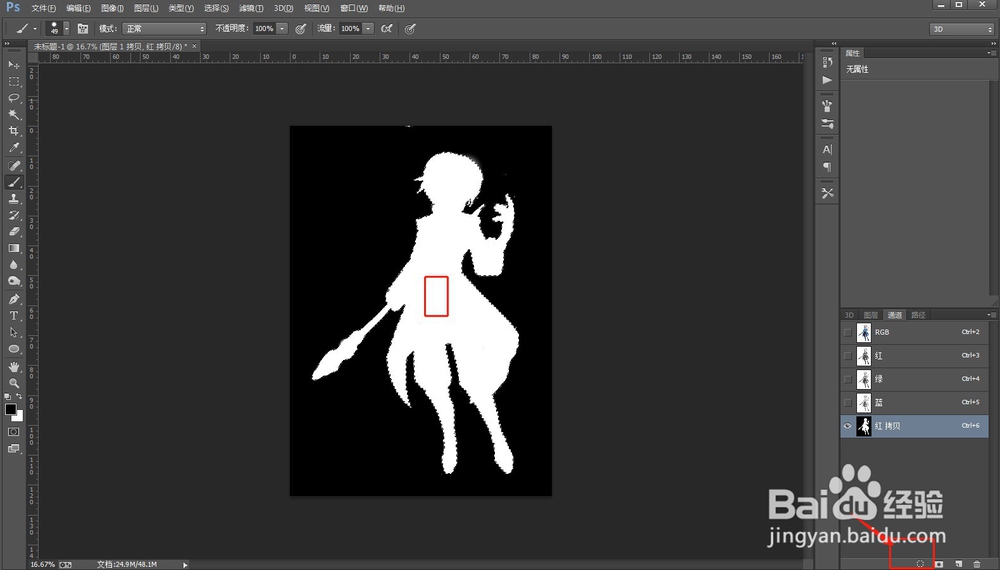Viewport: 1000px width, 570px height.
Task: Swap foreground and background colors arrow
Action: pos(19,397)
